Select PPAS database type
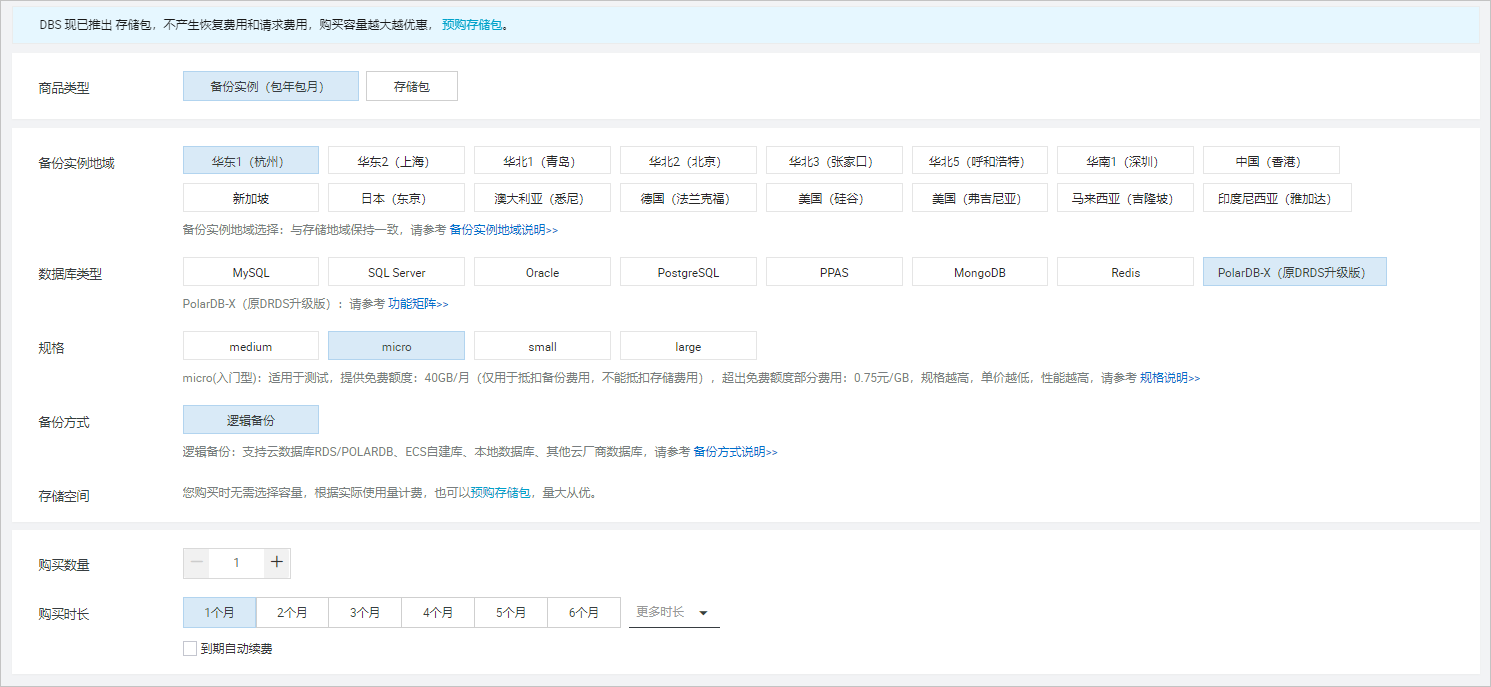 coord(834,272)
